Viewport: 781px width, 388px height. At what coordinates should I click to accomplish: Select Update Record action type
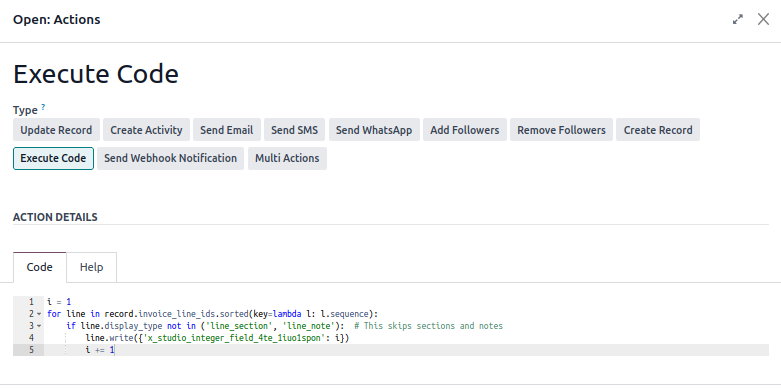click(56, 130)
